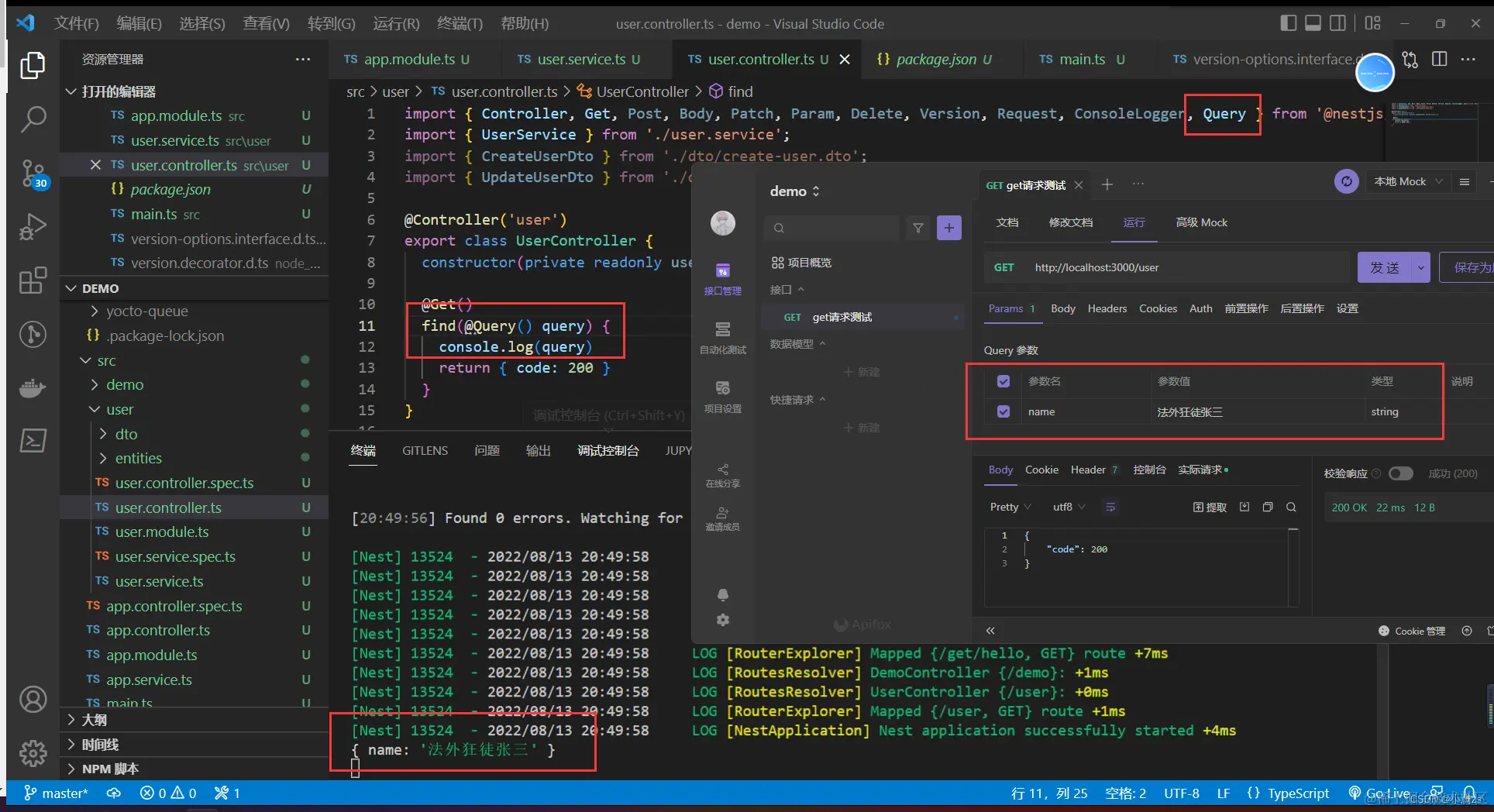Expand the 时间线 section
The width and height of the screenshot is (1494, 812).
pos(194,745)
